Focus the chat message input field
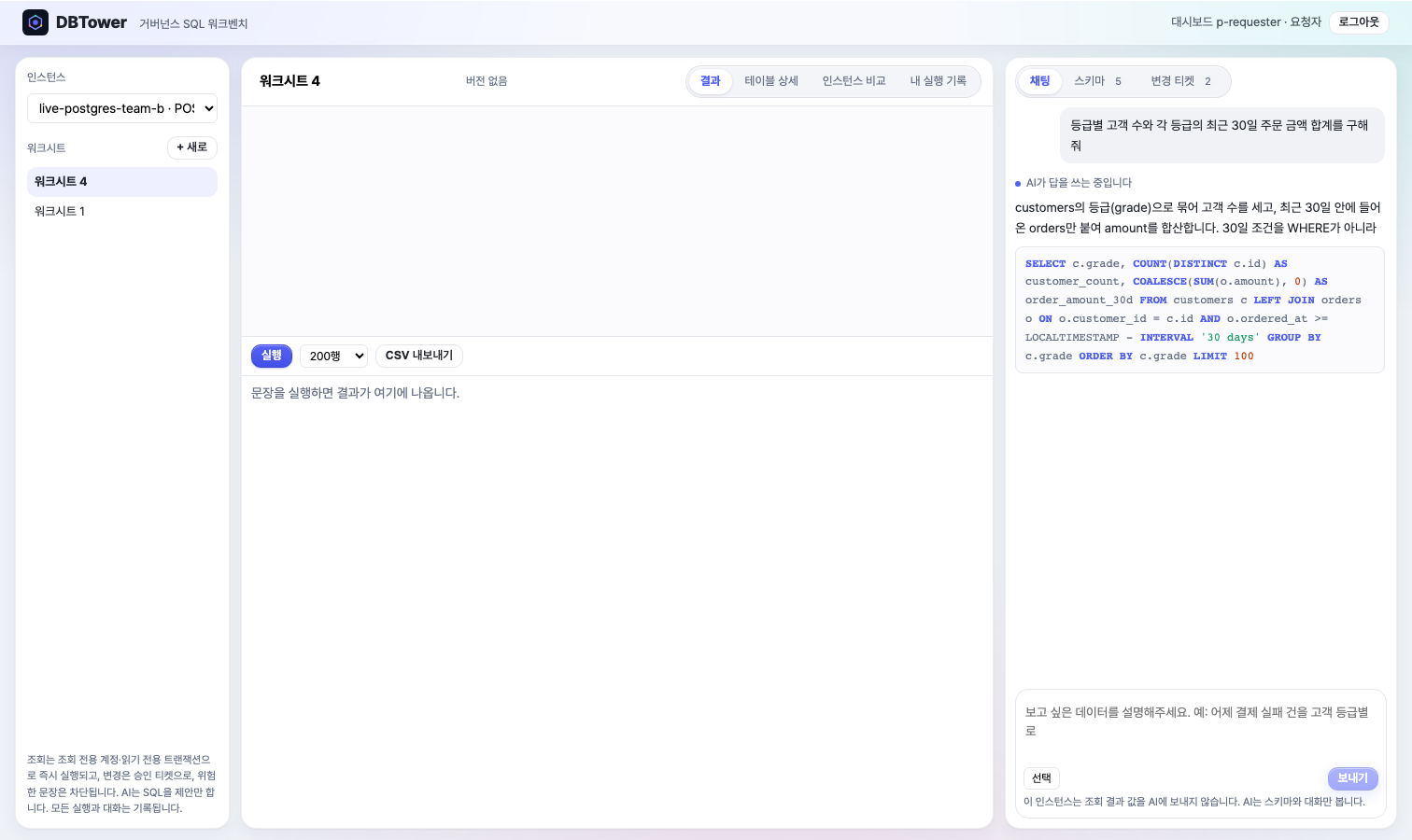The image size is (1412, 840). (x=1200, y=726)
